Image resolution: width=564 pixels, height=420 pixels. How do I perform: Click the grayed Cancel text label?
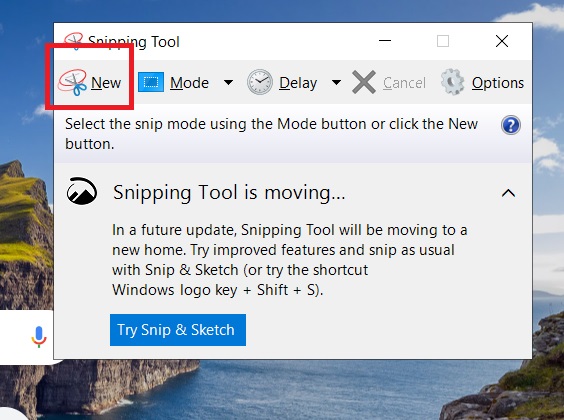(x=404, y=83)
